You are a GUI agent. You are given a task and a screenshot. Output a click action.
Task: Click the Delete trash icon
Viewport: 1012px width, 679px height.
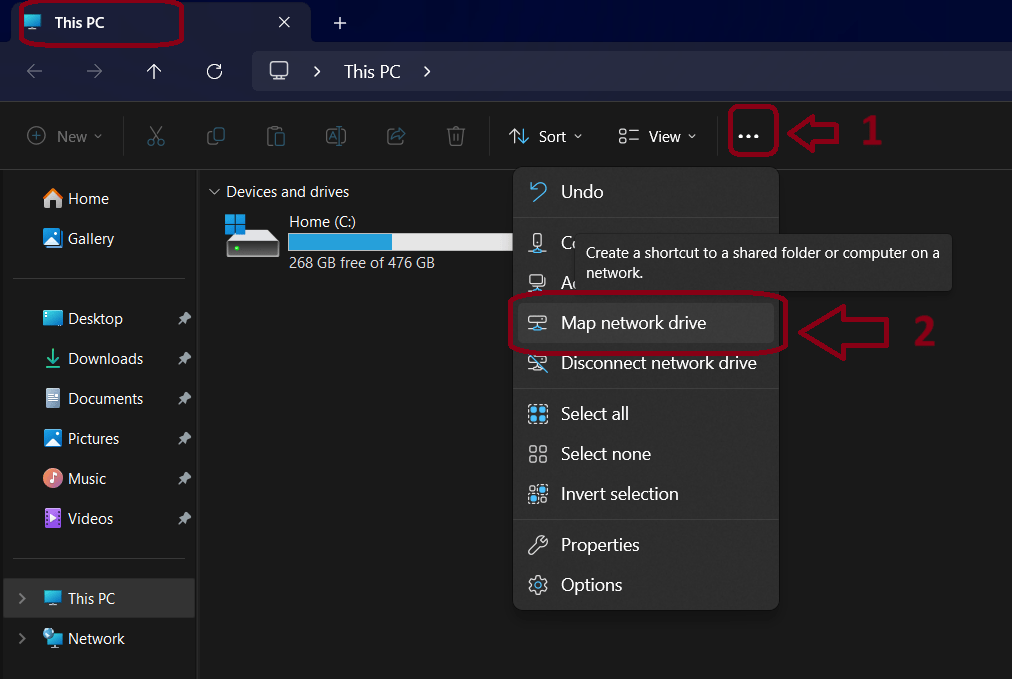(455, 136)
